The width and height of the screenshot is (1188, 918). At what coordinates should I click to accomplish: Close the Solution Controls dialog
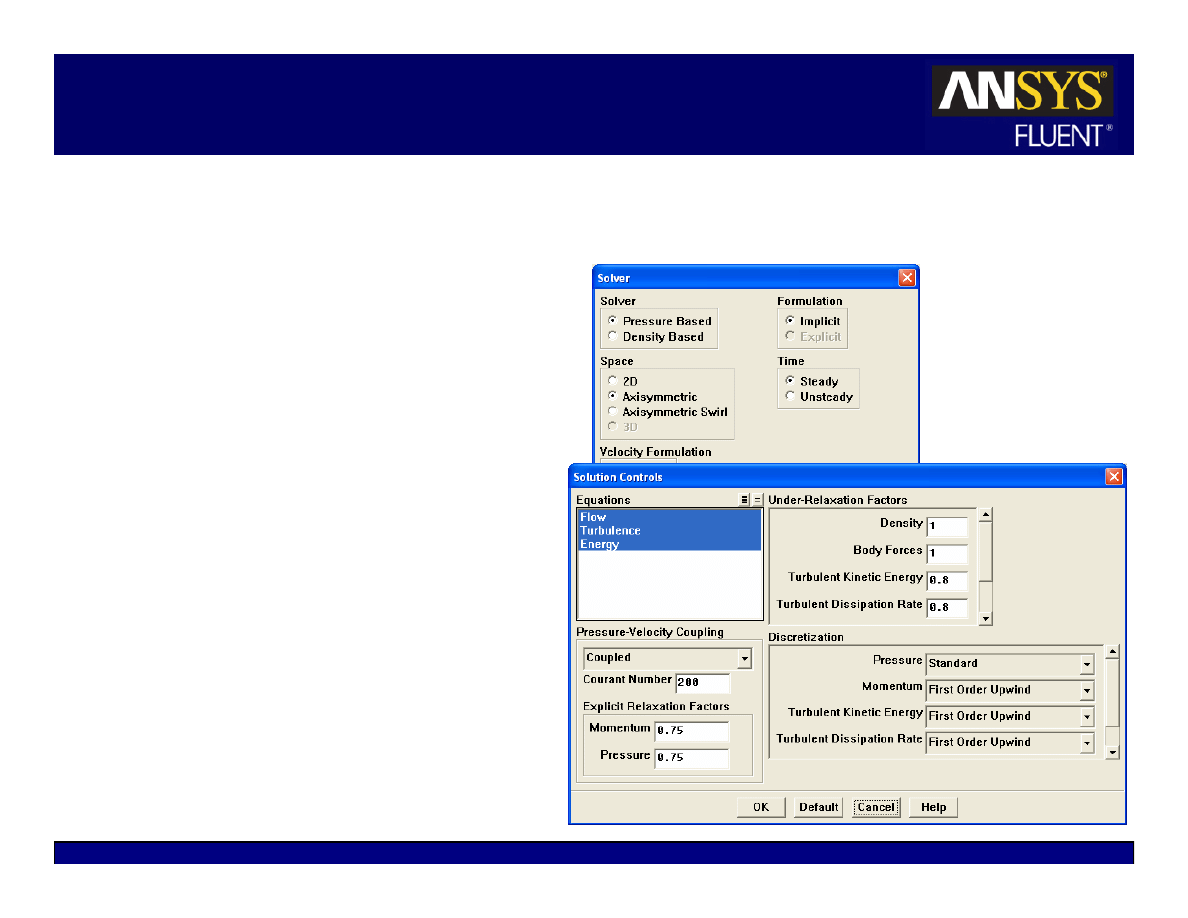pyautogui.click(x=1113, y=477)
